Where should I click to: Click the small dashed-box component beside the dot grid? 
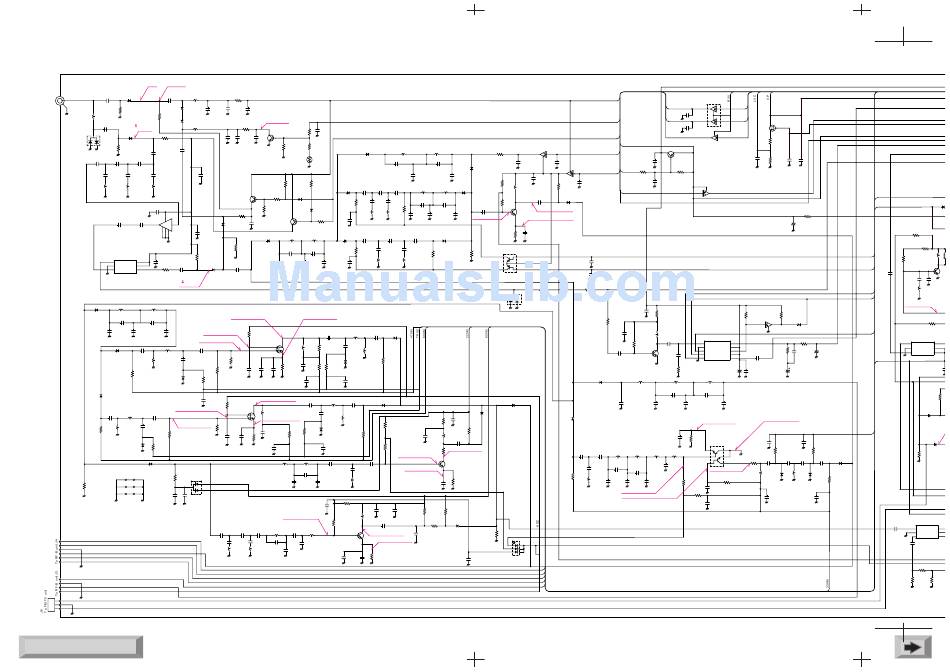[196, 487]
